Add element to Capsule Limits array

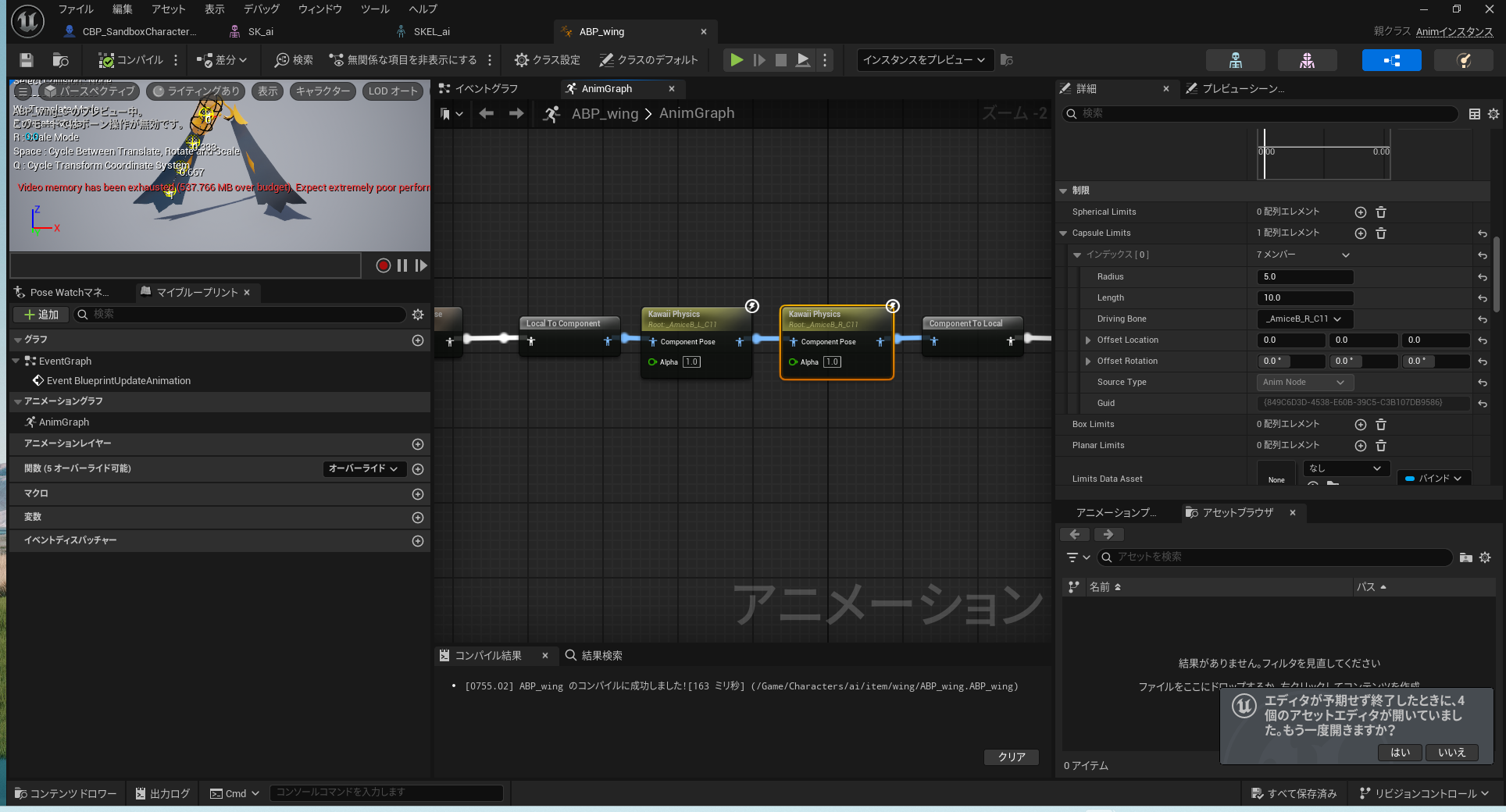(x=1360, y=233)
